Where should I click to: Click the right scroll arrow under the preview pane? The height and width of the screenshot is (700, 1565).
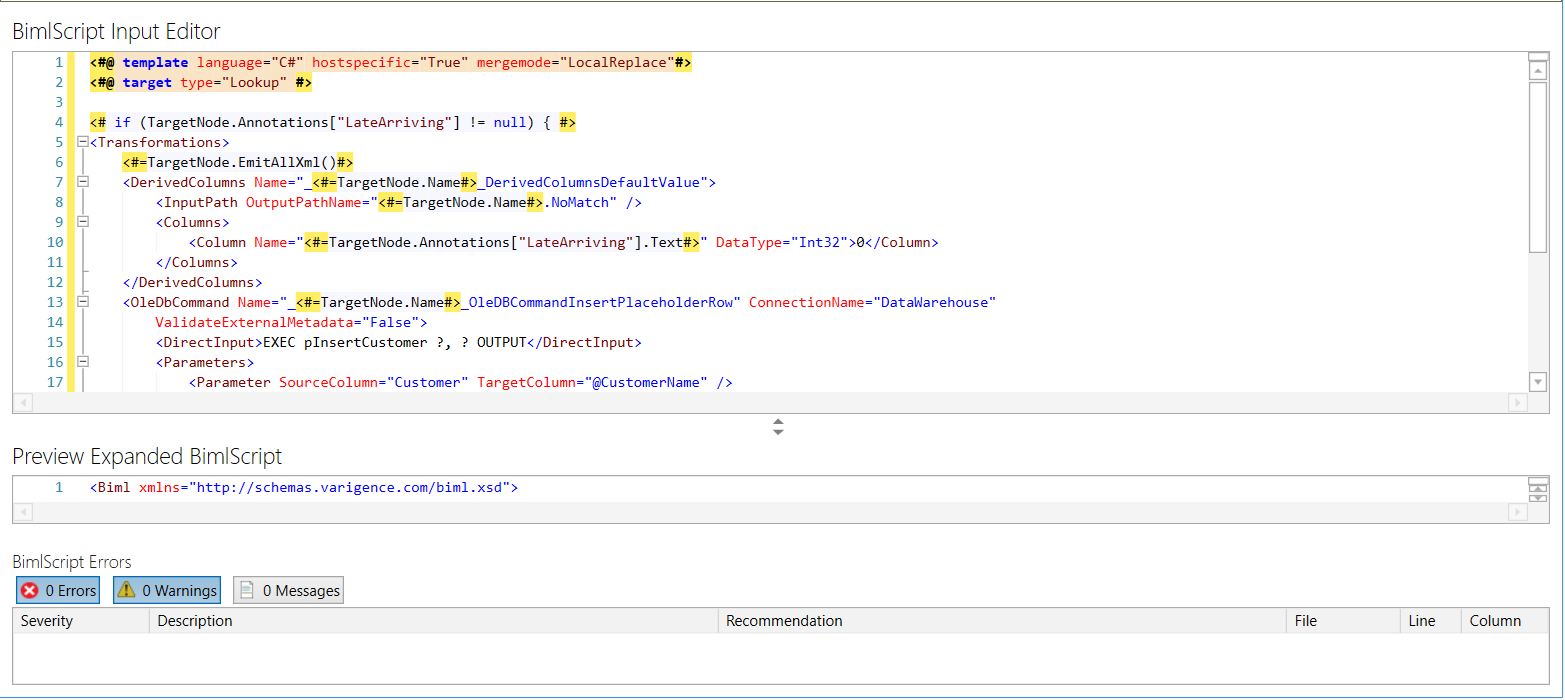pyautogui.click(x=1519, y=512)
